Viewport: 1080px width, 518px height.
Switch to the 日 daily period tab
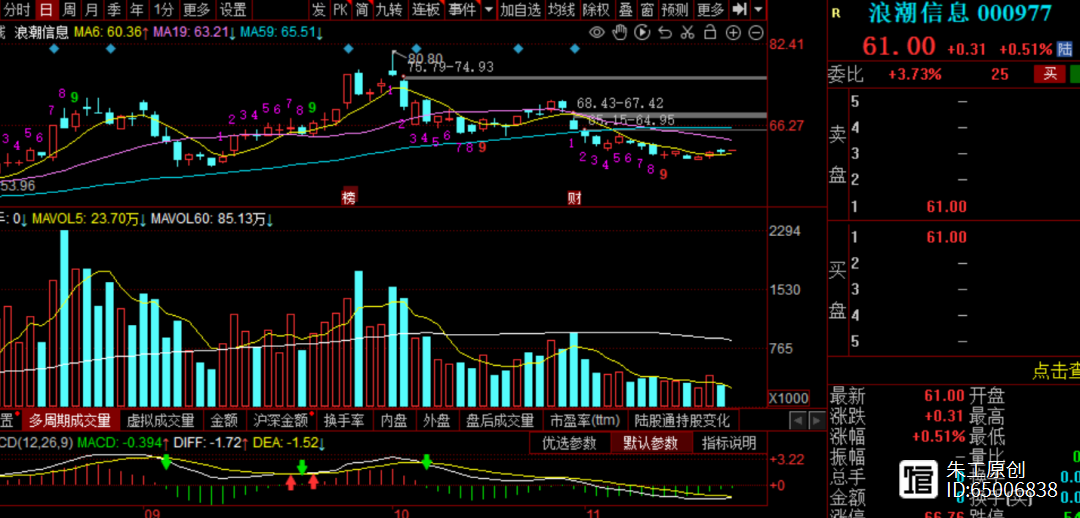tap(45, 10)
